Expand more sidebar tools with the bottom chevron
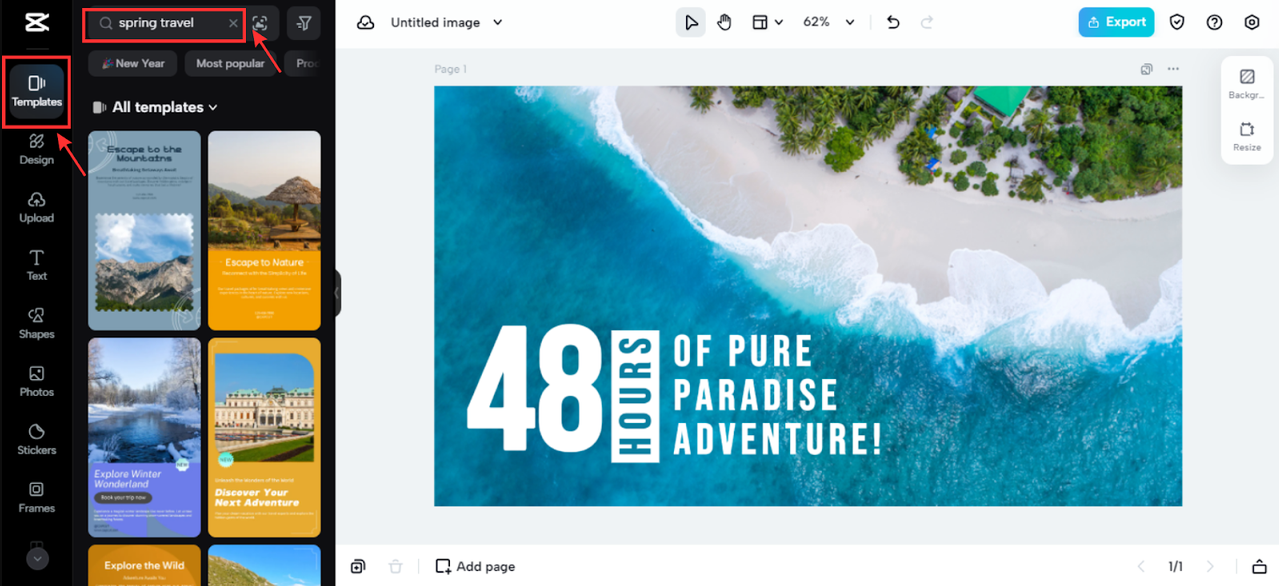Viewport: 1279px width, 586px height. pyautogui.click(x=37, y=559)
